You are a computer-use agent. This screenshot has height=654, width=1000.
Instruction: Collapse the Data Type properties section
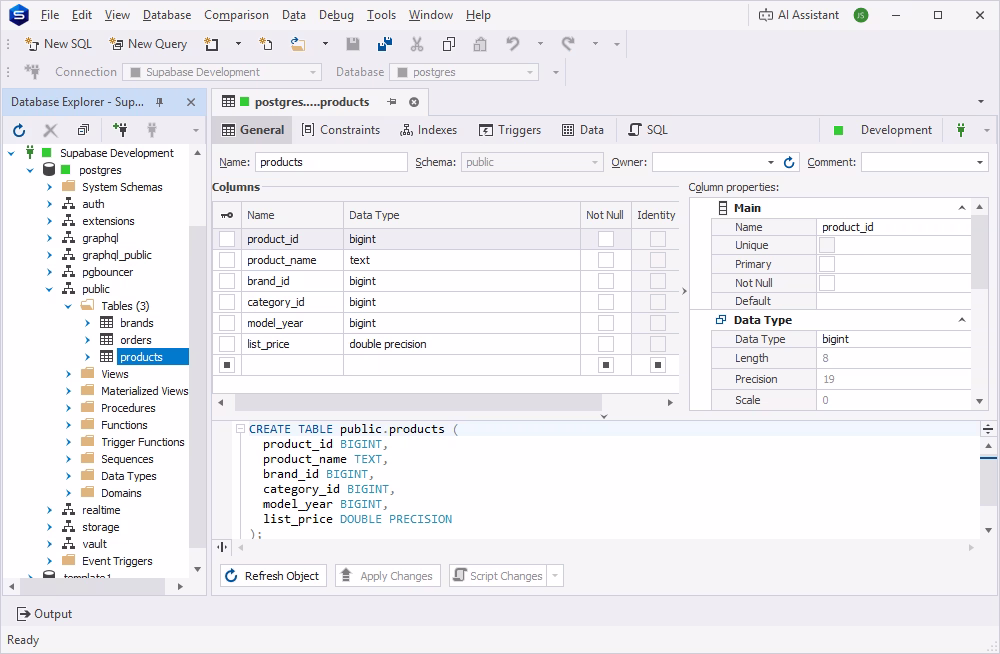(962, 320)
